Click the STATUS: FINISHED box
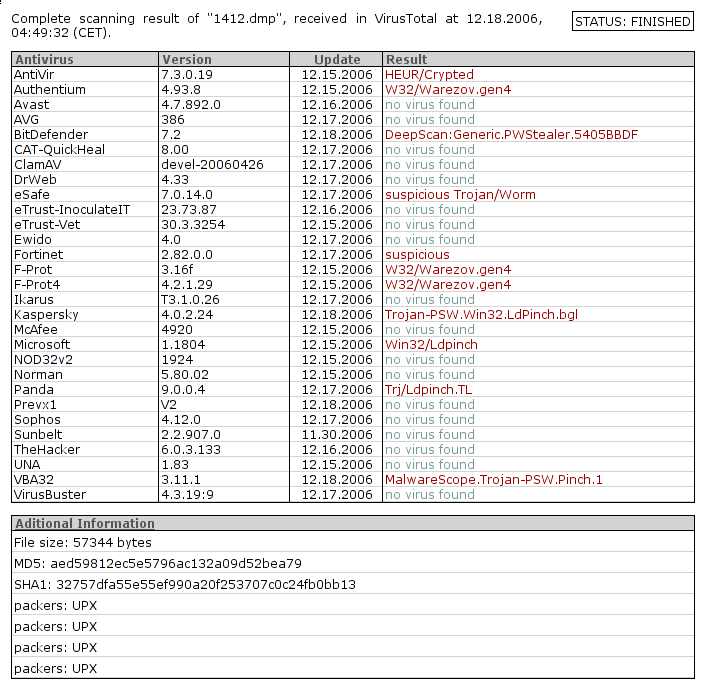The image size is (713, 689). click(633, 21)
